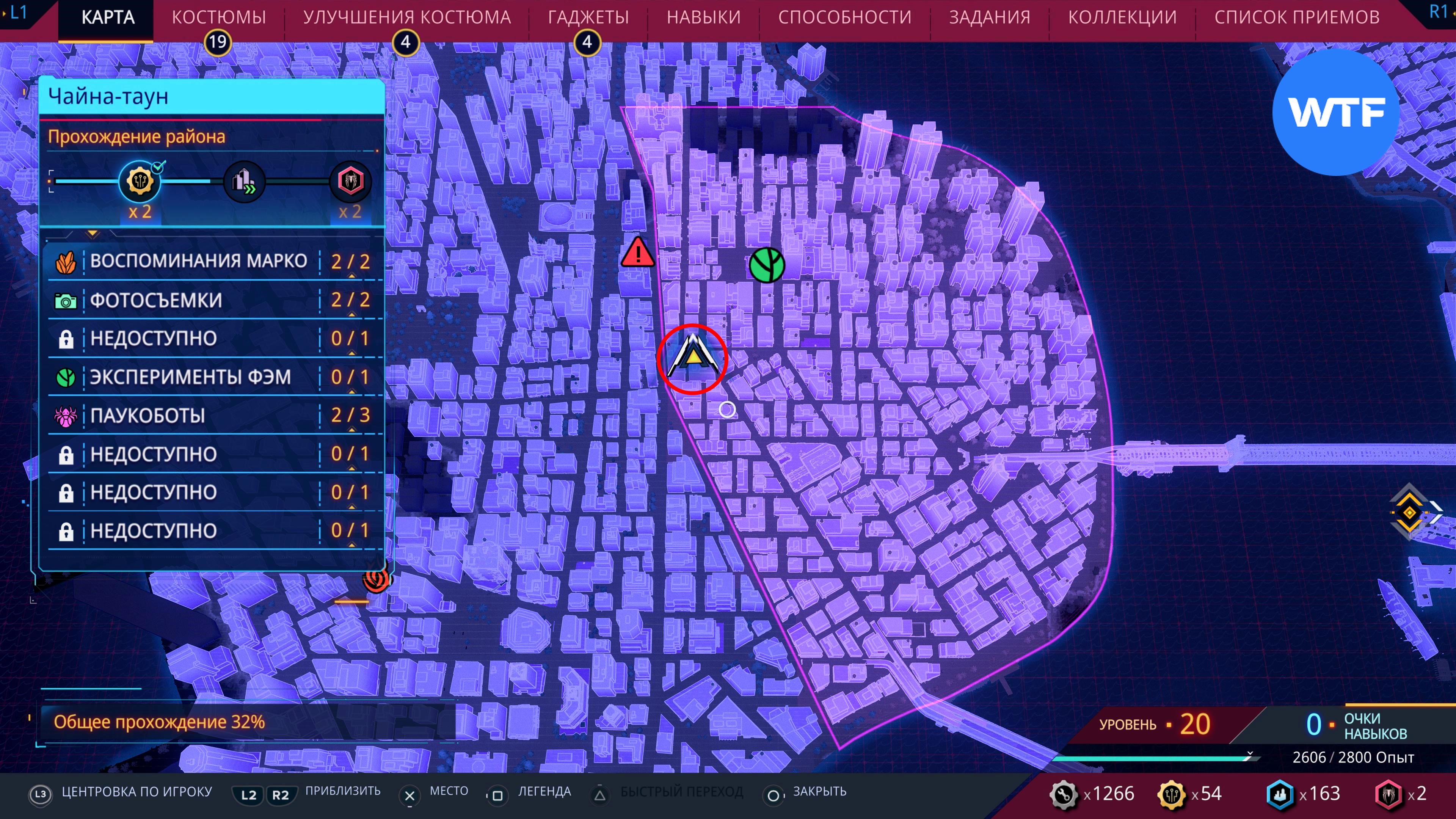The width and height of the screenshot is (1456, 819).
Task: Click the gold tech token progress icon
Action: [140, 182]
